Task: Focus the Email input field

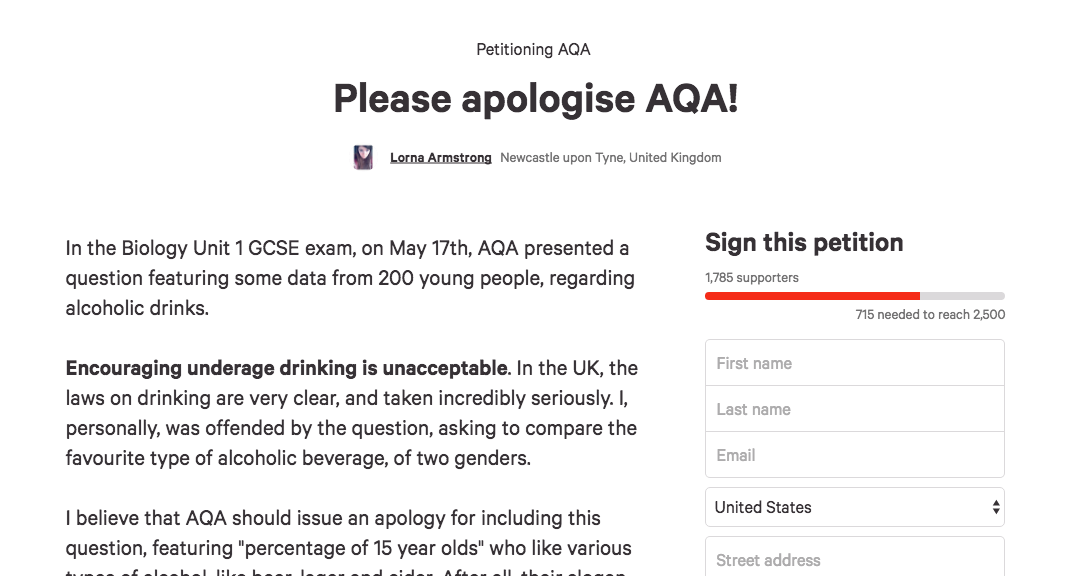Action: click(855, 455)
